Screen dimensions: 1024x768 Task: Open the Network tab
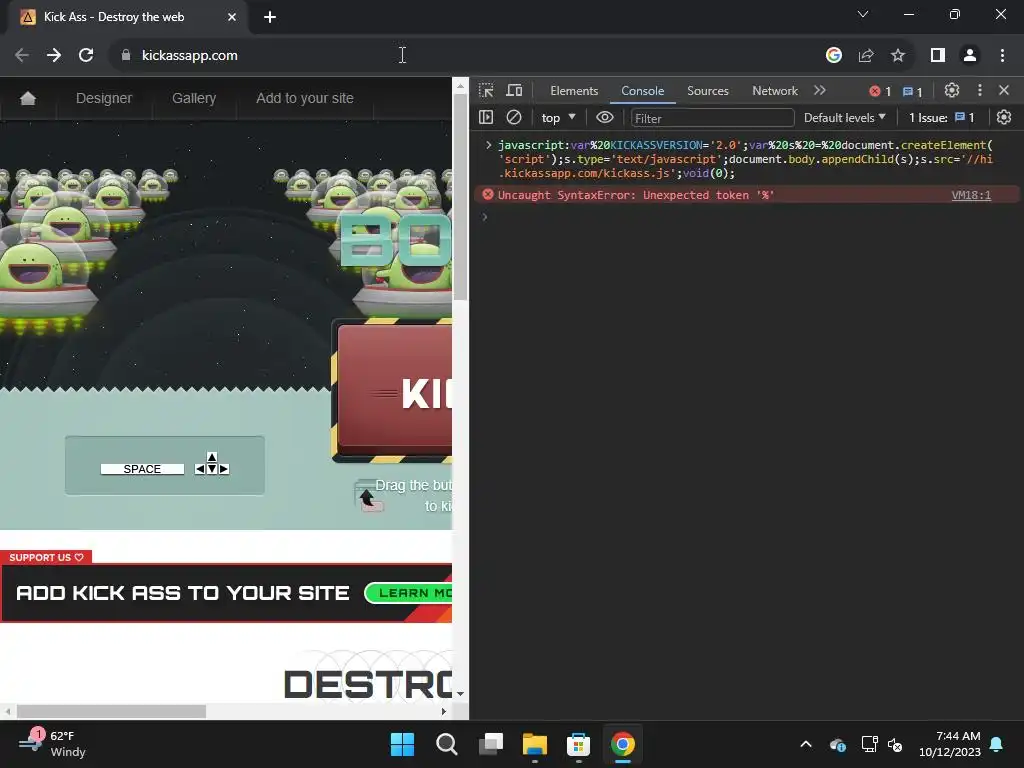(x=775, y=91)
